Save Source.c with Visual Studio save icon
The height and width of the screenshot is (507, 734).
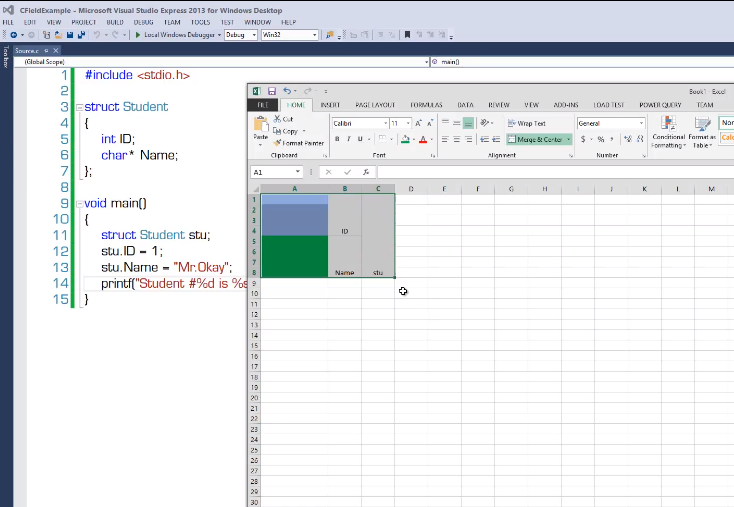coord(70,35)
